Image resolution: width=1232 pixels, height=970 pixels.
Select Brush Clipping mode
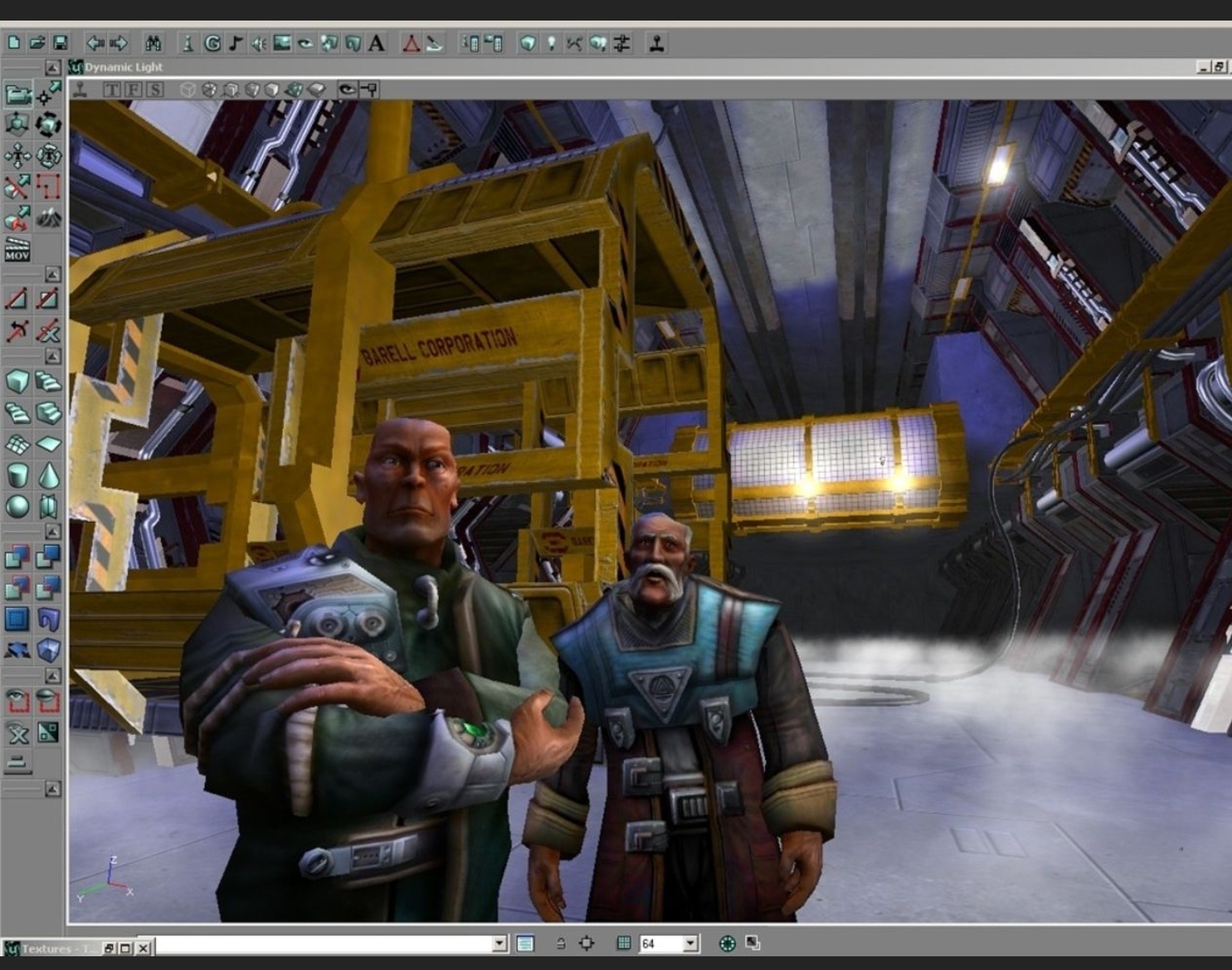pos(17,186)
